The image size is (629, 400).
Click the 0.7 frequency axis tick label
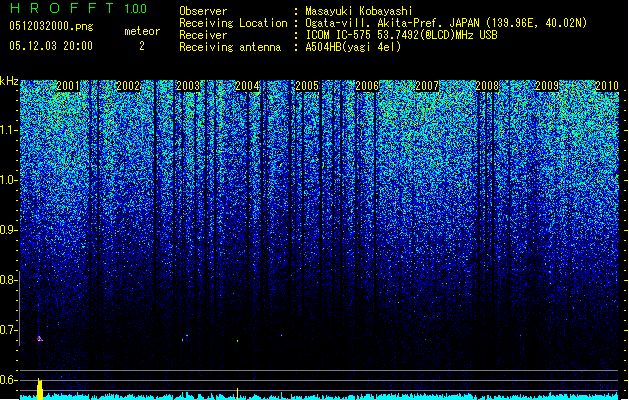click(x=7, y=330)
